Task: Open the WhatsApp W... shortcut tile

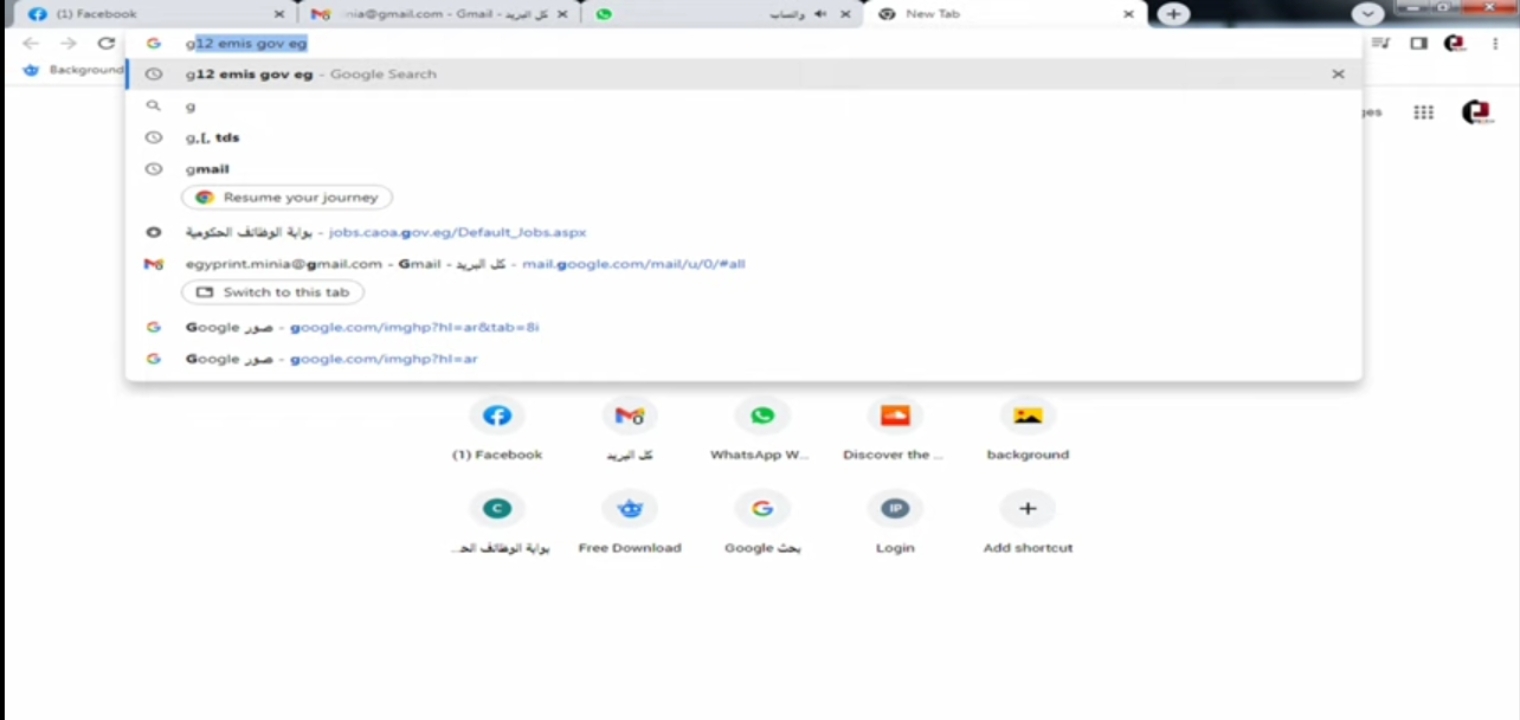Action: point(762,431)
